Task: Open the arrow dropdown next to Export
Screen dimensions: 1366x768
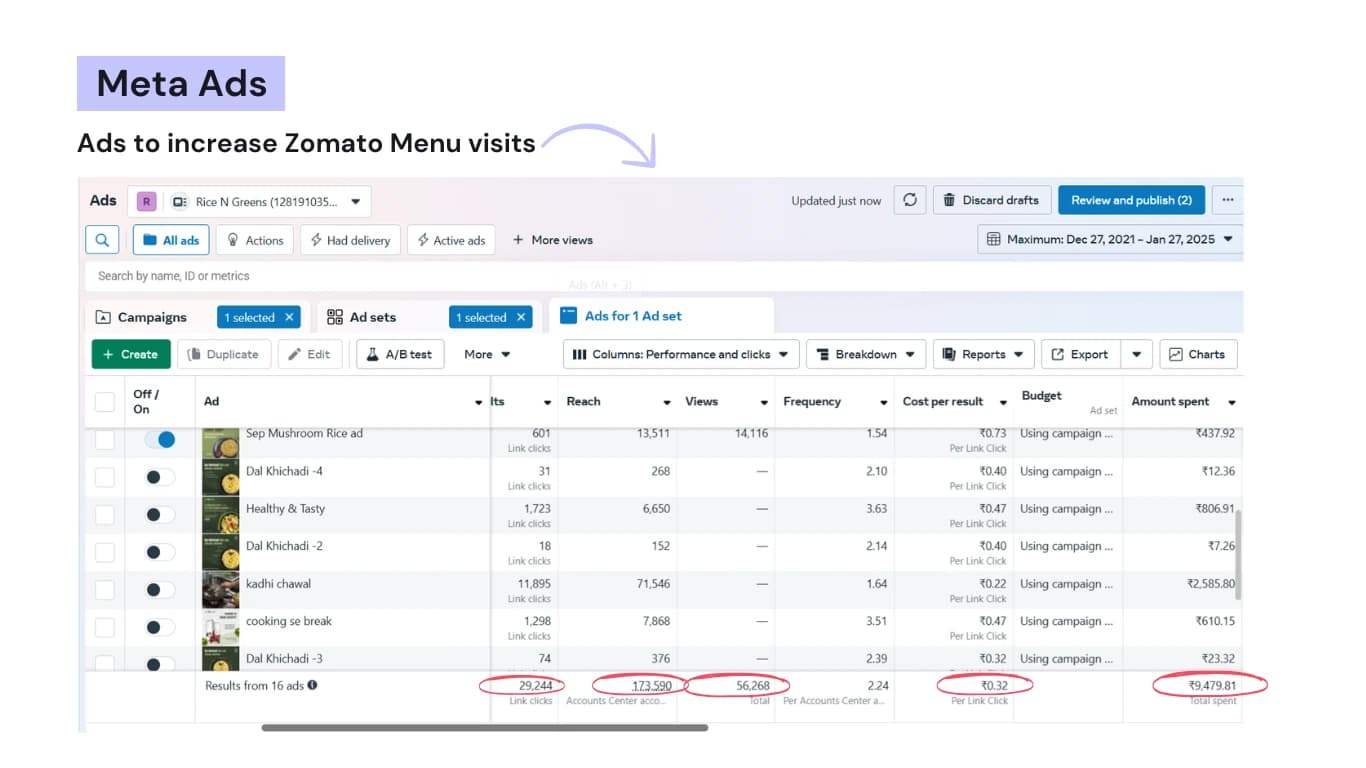Action: click(1137, 354)
